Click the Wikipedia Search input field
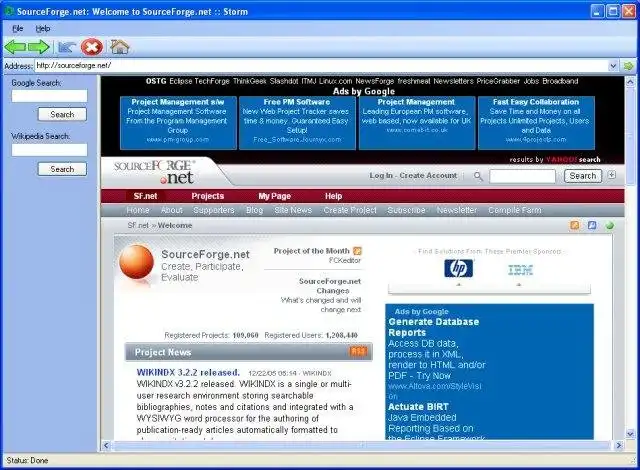640x470 pixels. 49,150
